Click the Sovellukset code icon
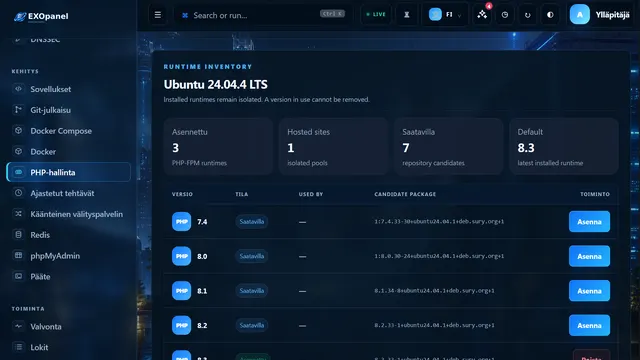 click(x=18, y=89)
